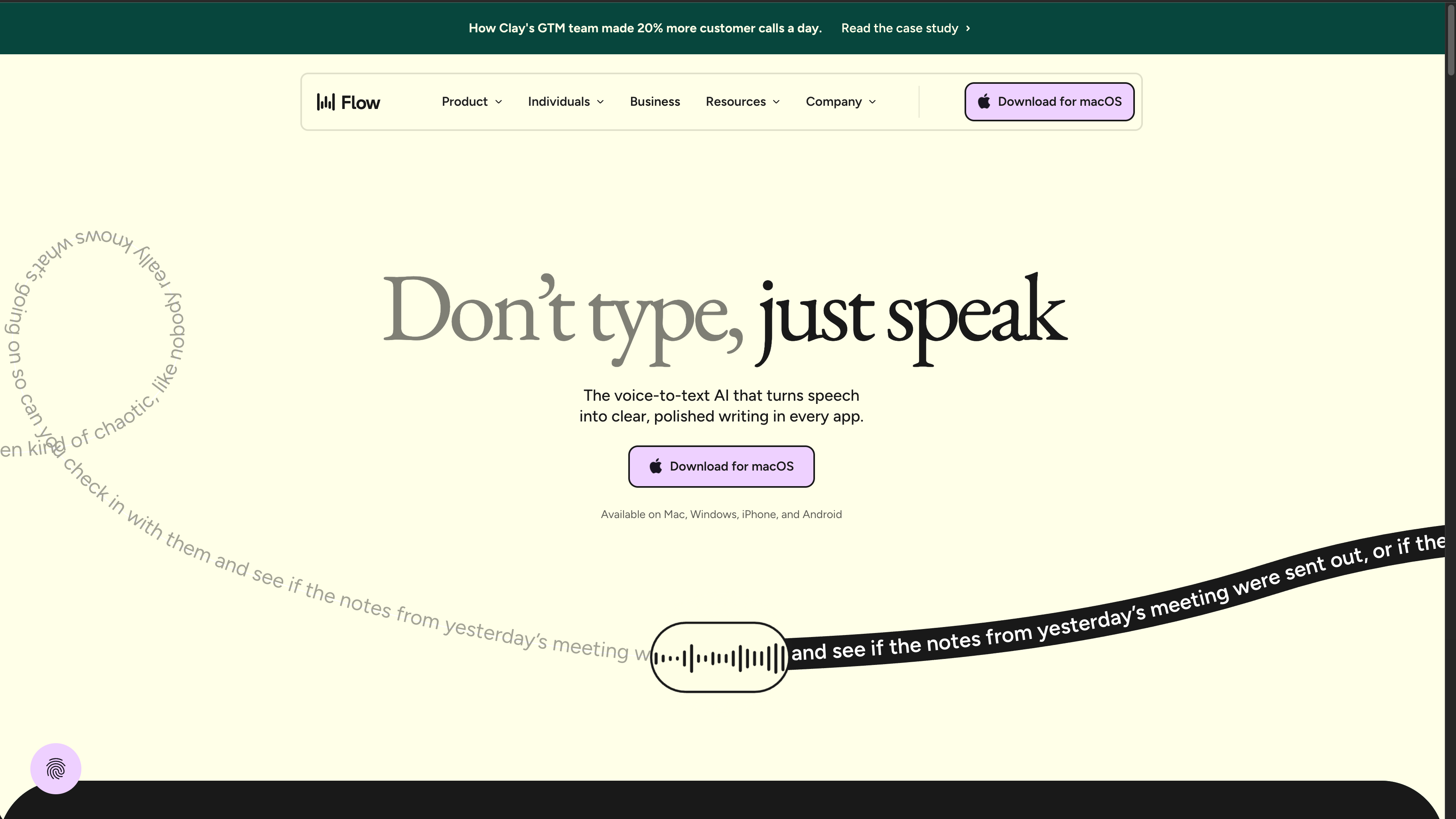Image resolution: width=1456 pixels, height=819 pixels.
Task: Click the voice-to-text AI subtitle
Action: click(721, 406)
